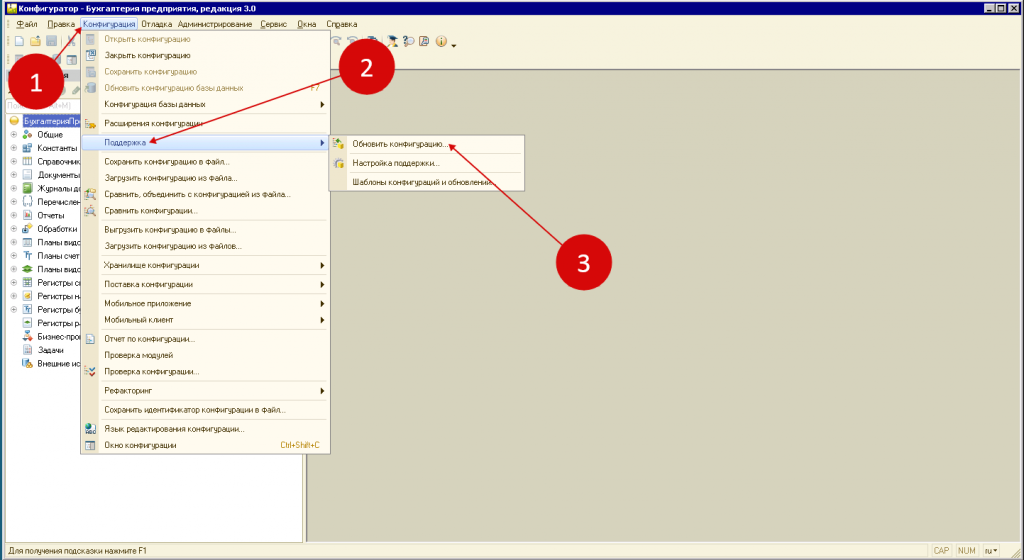Click the Отчет по конфигурации icon
This screenshot has height=560, width=1024.
(x=91, y=339)
